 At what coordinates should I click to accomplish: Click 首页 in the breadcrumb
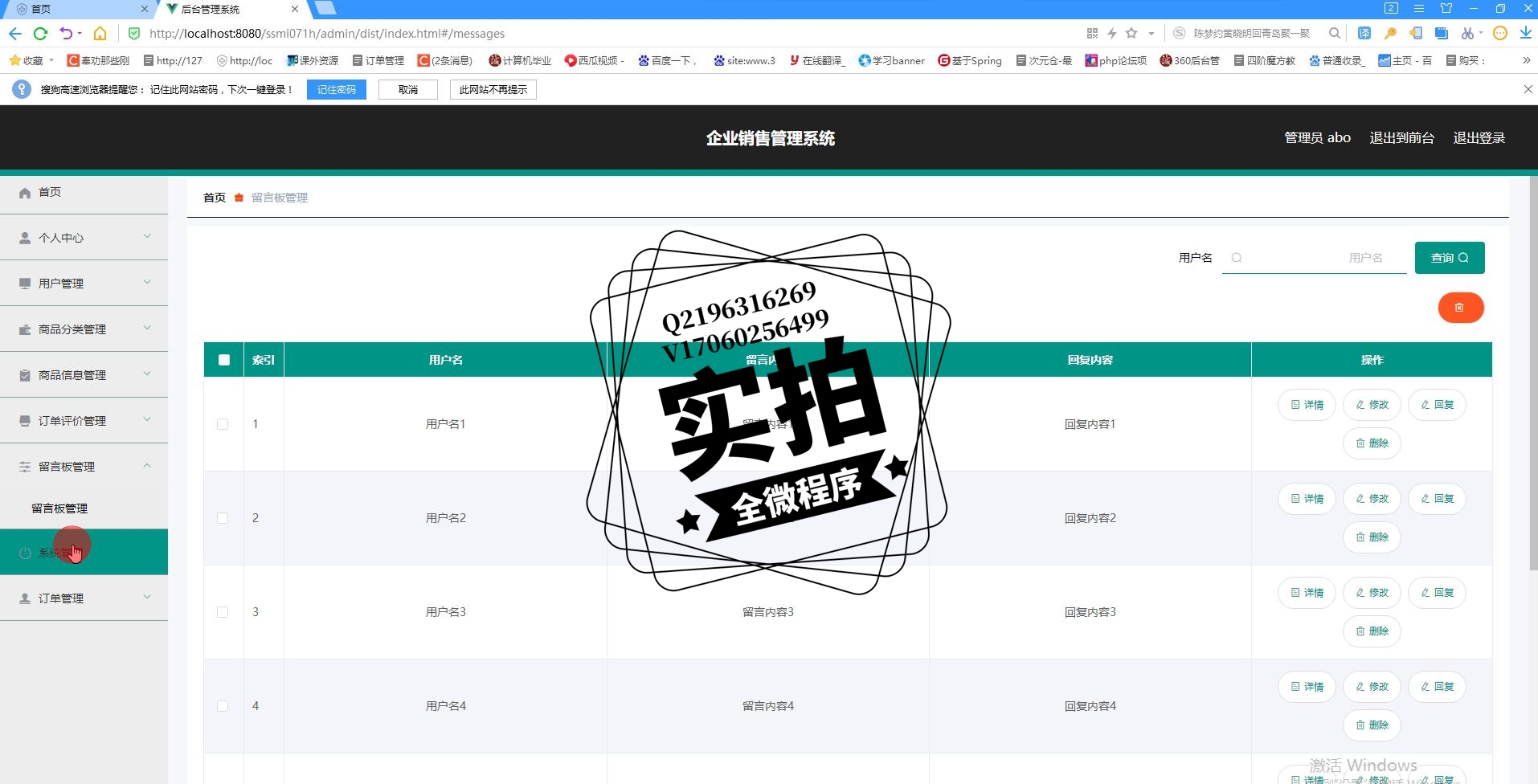click(215, 198)
